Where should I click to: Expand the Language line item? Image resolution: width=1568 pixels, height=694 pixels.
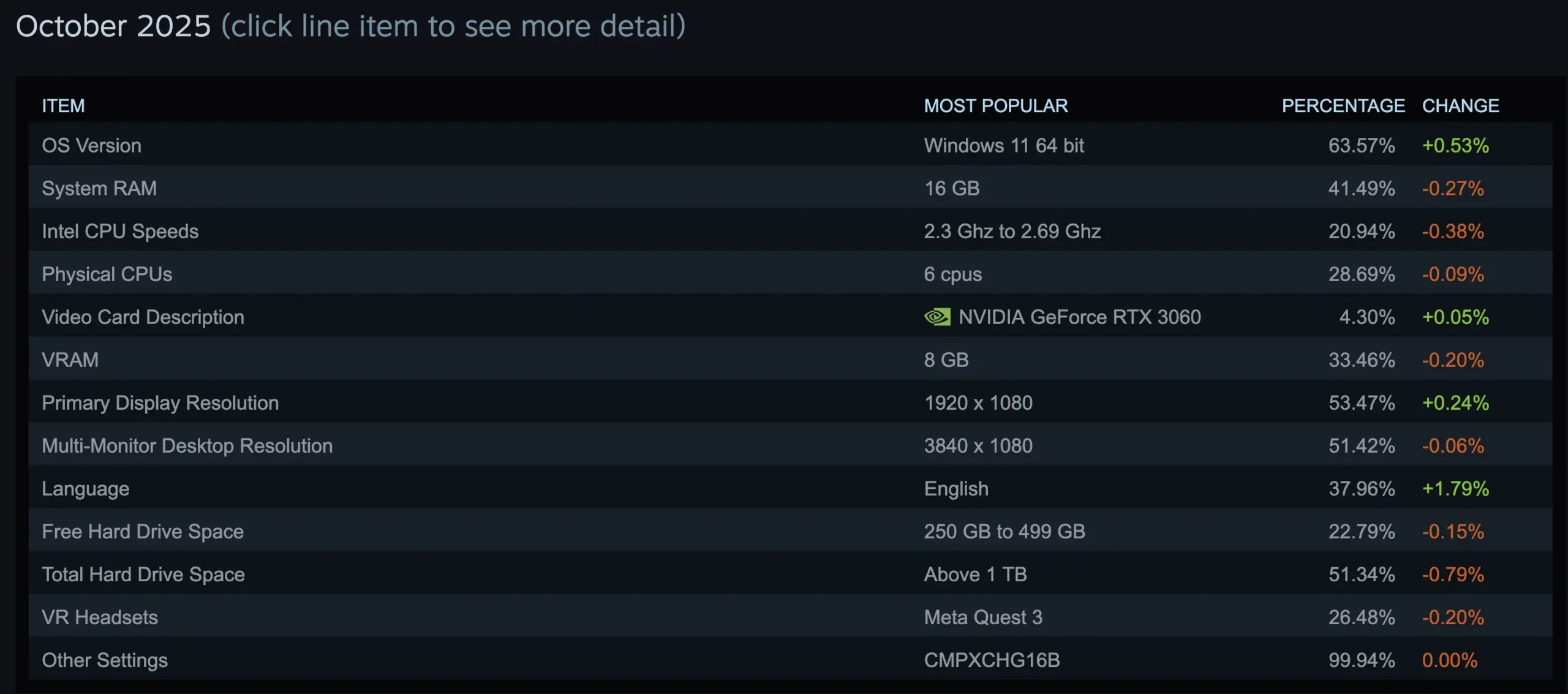tap(85, 488)
